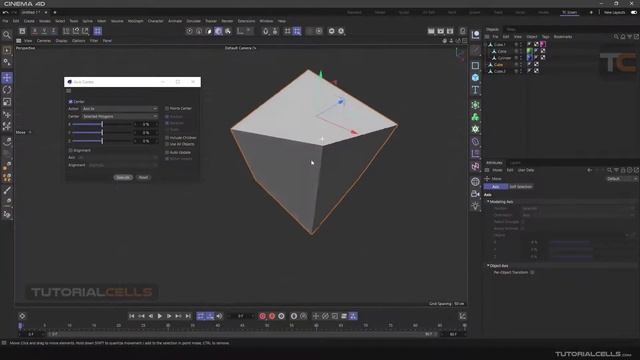Open the Light object icon
The image size is (640, 360).
pyautogui.click(x=475, y=206)
